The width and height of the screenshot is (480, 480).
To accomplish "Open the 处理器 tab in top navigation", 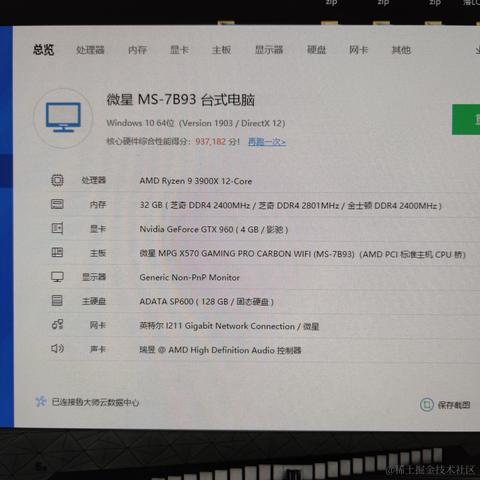I will coord(90,50).
